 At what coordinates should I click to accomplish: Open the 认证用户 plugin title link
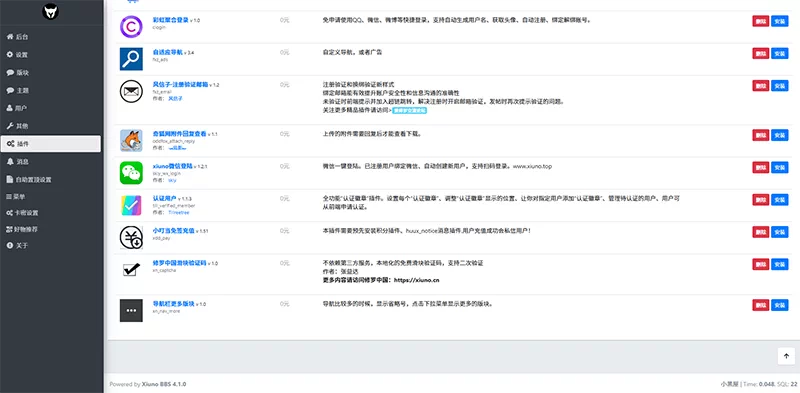164,198
